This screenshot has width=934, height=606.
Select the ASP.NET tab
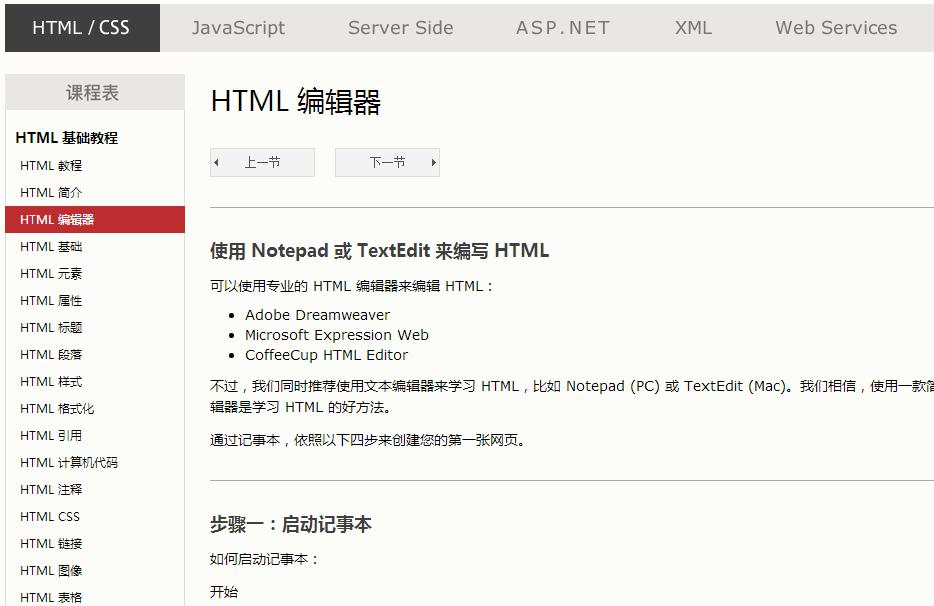[x=561, y=27]
